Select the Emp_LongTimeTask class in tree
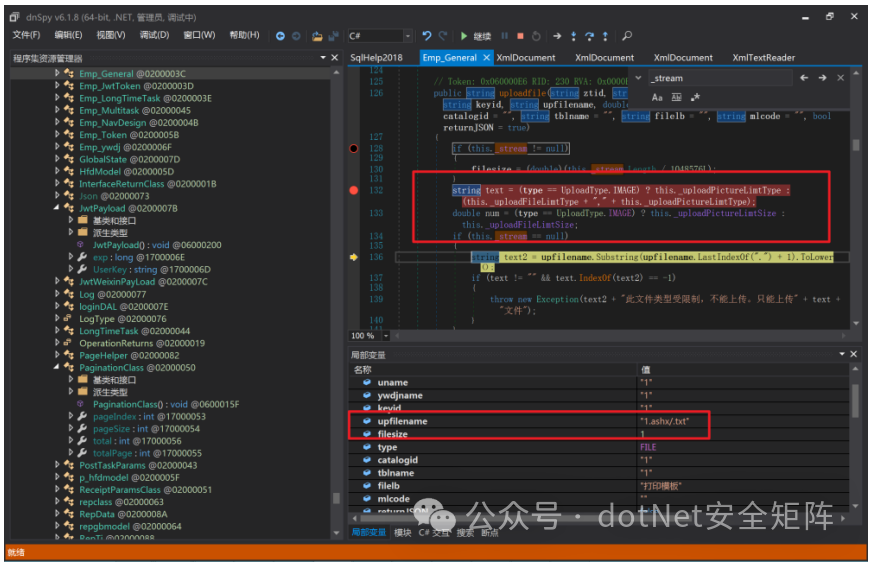The width and height of the screenshot is (871, 562). coord(145,98)
